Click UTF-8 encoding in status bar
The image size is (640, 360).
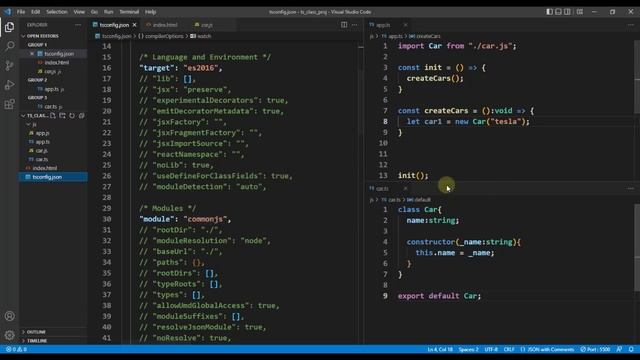pos(491,349)
